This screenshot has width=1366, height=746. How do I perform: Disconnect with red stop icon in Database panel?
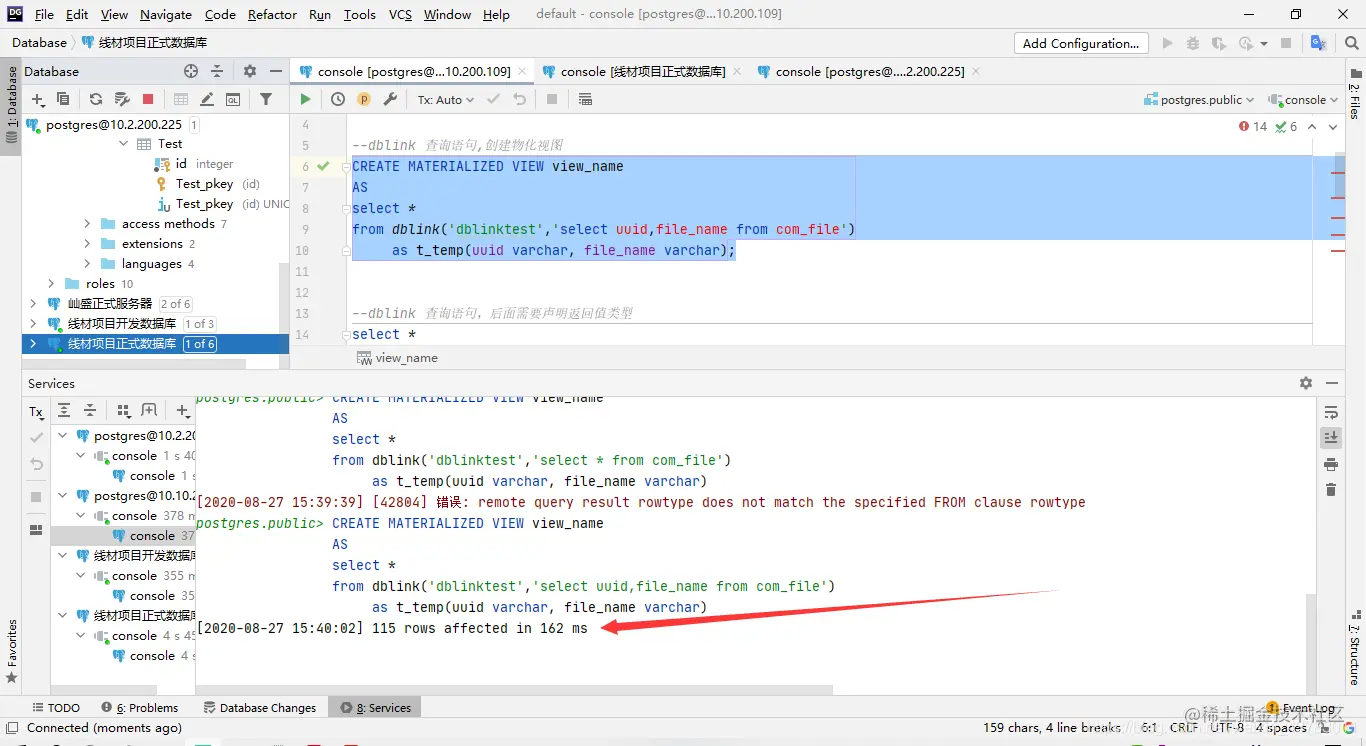point(148,99)
